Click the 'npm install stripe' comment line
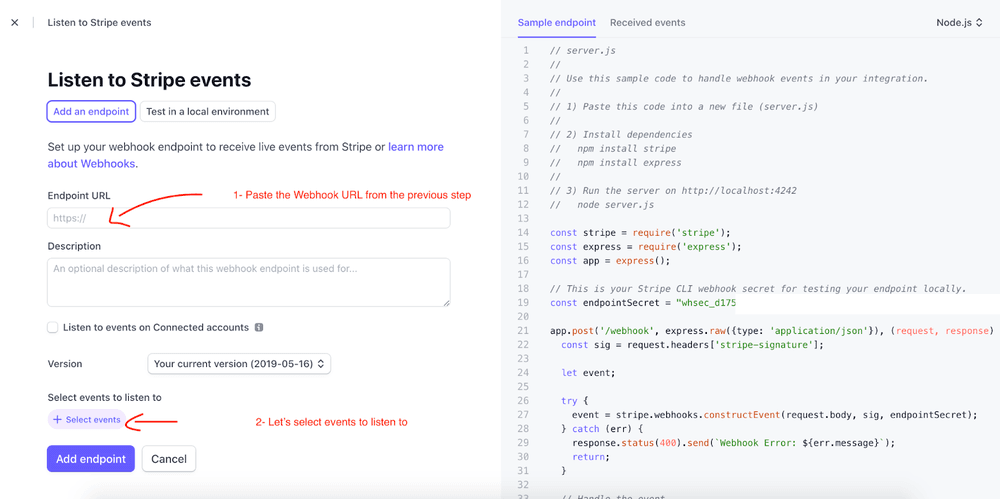1000x499 pixels. point(613,148)
